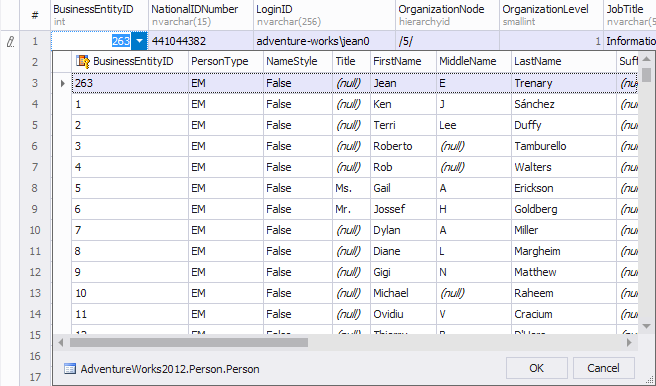Click the first name Dylan cell

tap(403, 230)
